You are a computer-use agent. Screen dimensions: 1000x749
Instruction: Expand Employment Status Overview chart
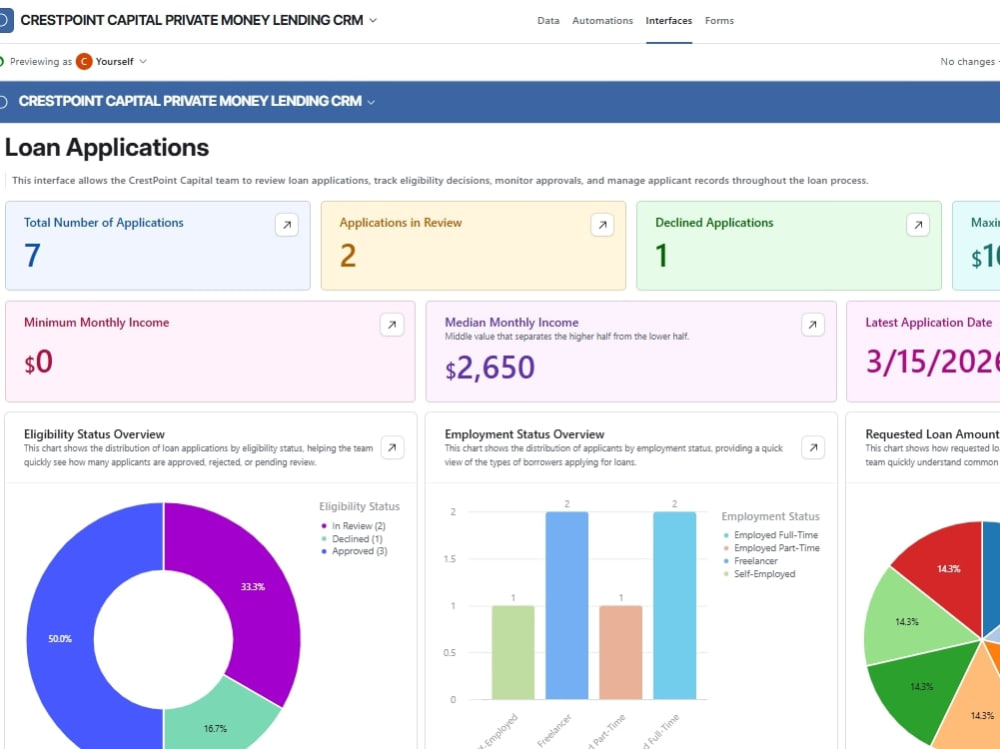coord(813,447)
